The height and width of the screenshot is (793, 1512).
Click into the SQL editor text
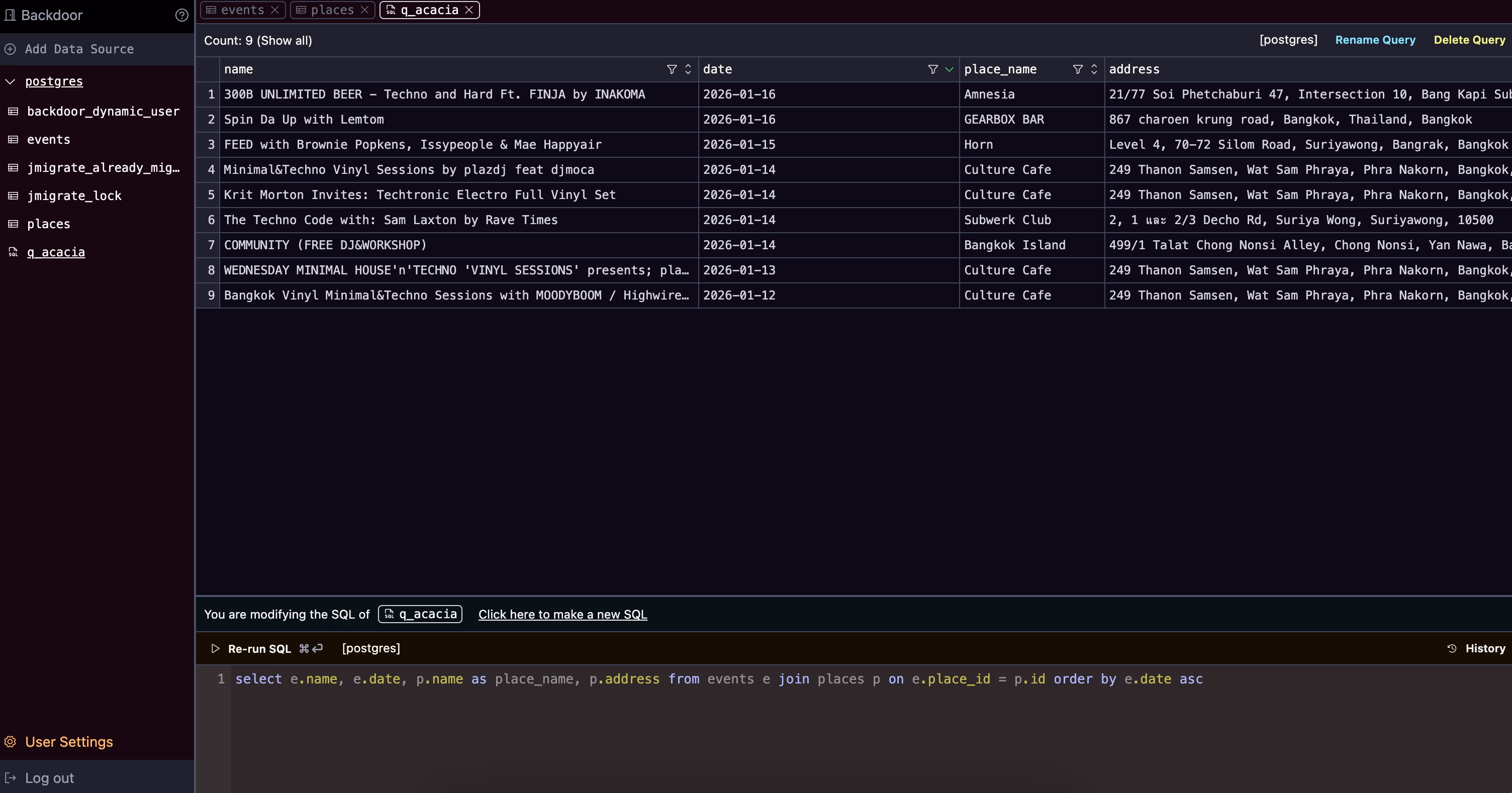click(718, 679)
